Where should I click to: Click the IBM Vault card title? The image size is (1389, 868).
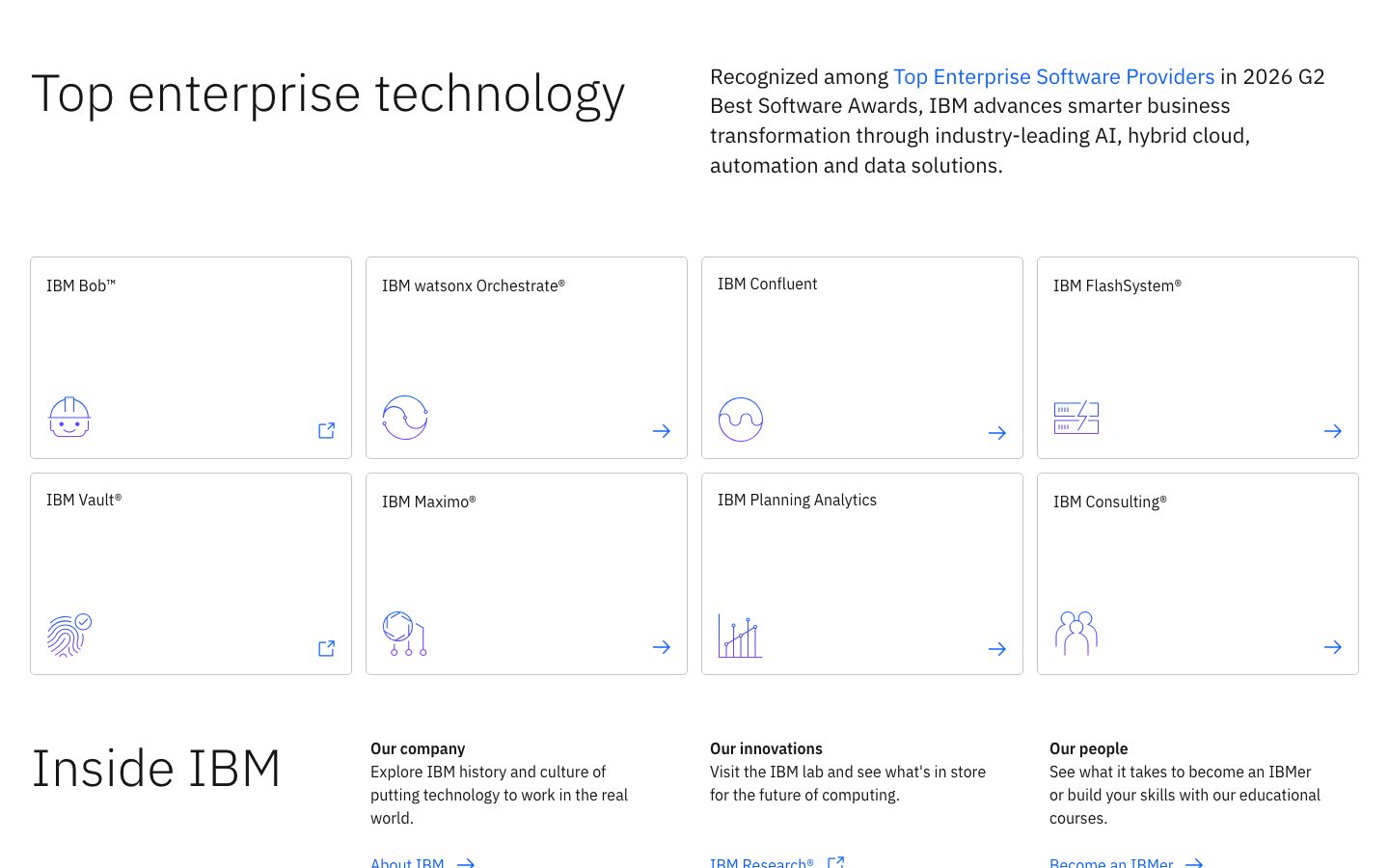coord(84,500)
